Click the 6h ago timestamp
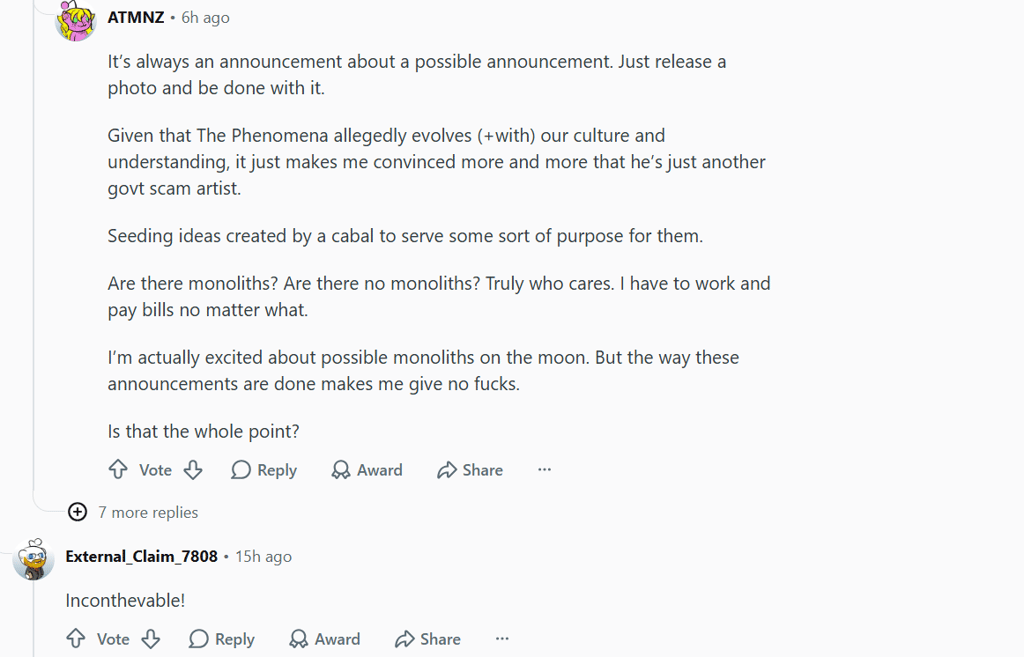The image size is (1024, 657). (x=205, y=18)
